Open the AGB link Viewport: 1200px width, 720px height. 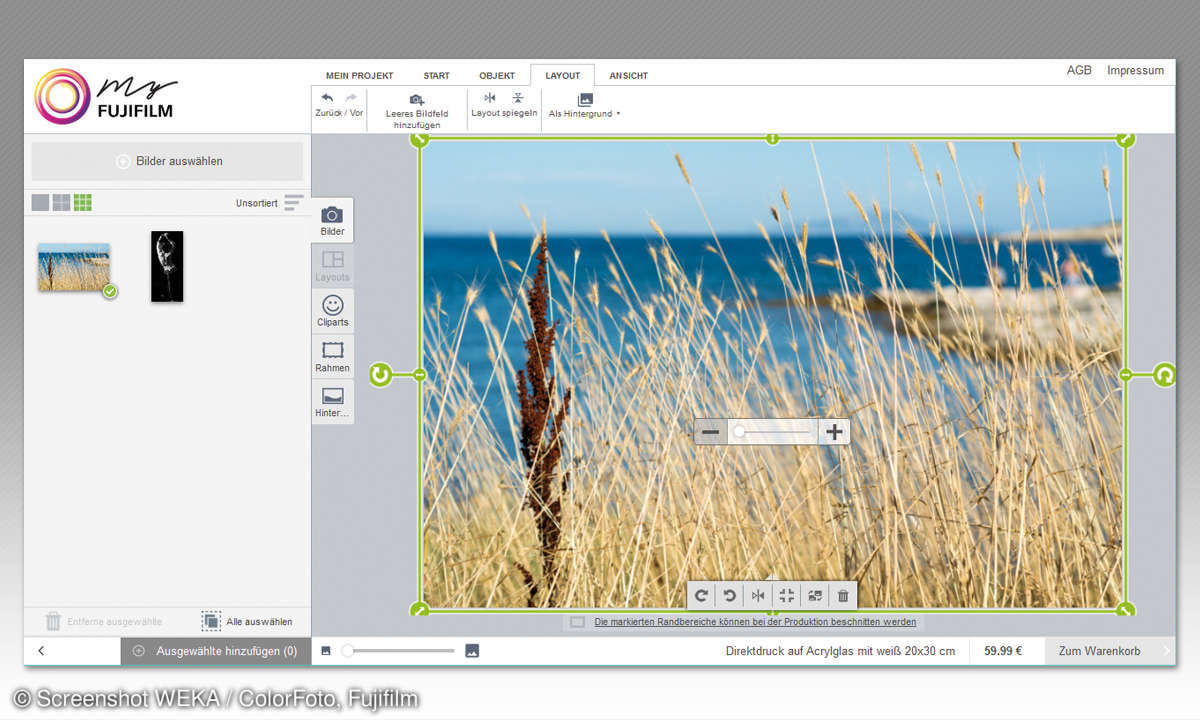[x=1079, y=71]
